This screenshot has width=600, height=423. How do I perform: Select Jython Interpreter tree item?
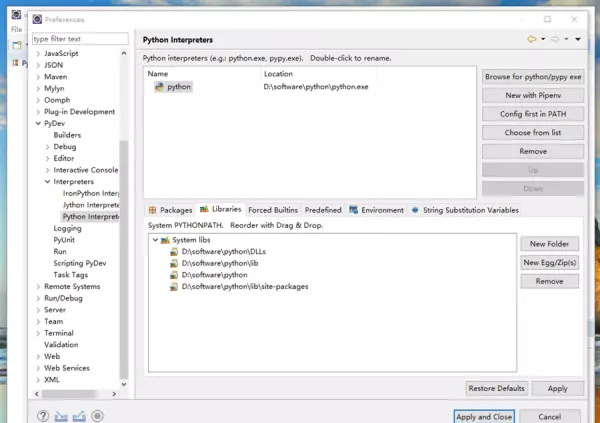(91, 205)
